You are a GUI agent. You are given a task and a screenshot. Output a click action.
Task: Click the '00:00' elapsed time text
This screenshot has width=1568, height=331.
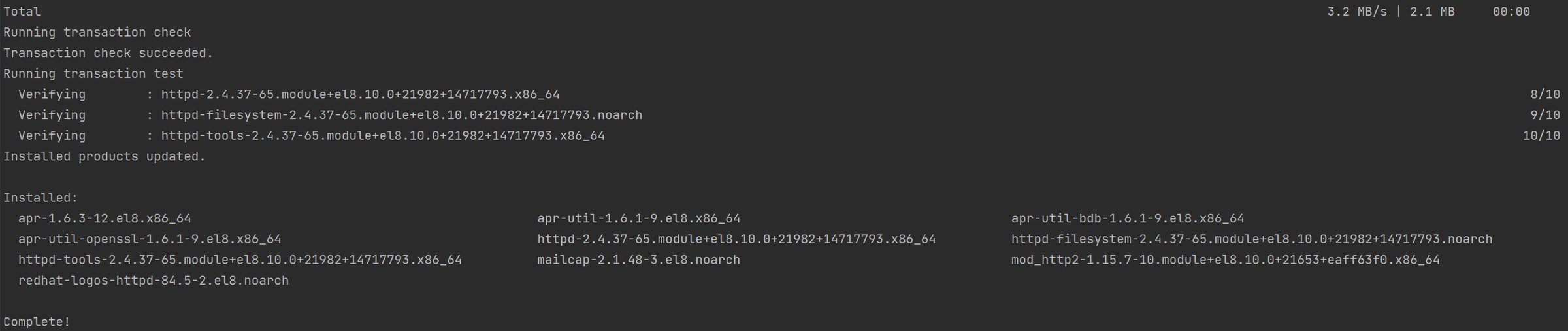click(x=1511, y=12)
